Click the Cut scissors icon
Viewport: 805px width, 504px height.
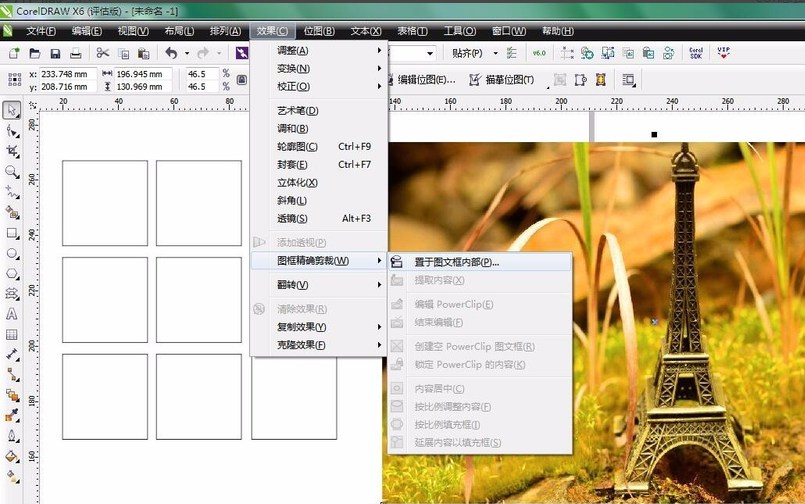(102, 53)
